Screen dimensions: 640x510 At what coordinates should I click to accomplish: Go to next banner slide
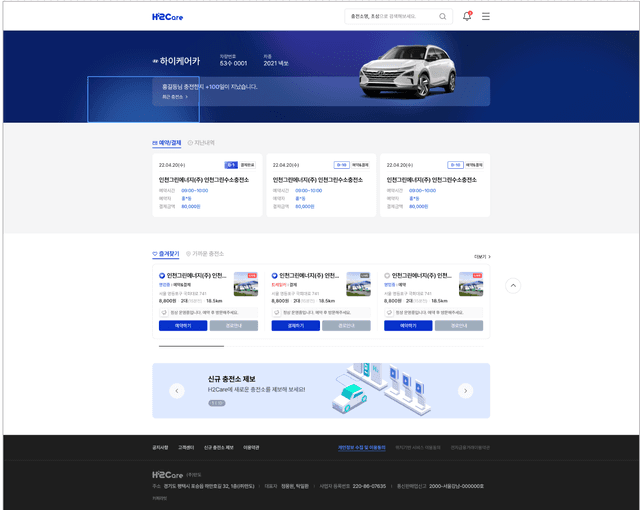click(465, 391)
